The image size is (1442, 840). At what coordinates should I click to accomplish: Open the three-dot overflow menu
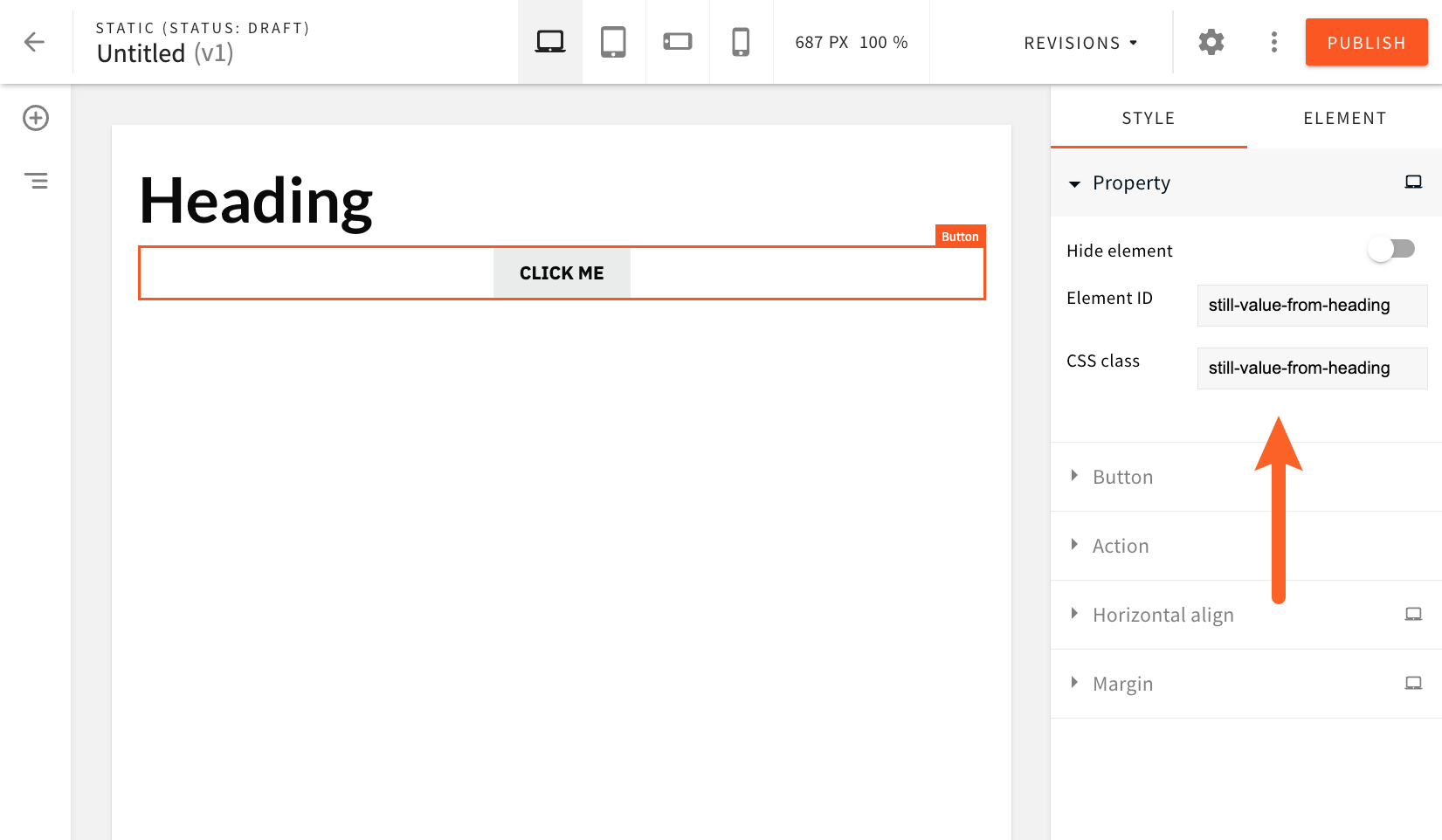pyautogui.click(x=1274, y=41)
